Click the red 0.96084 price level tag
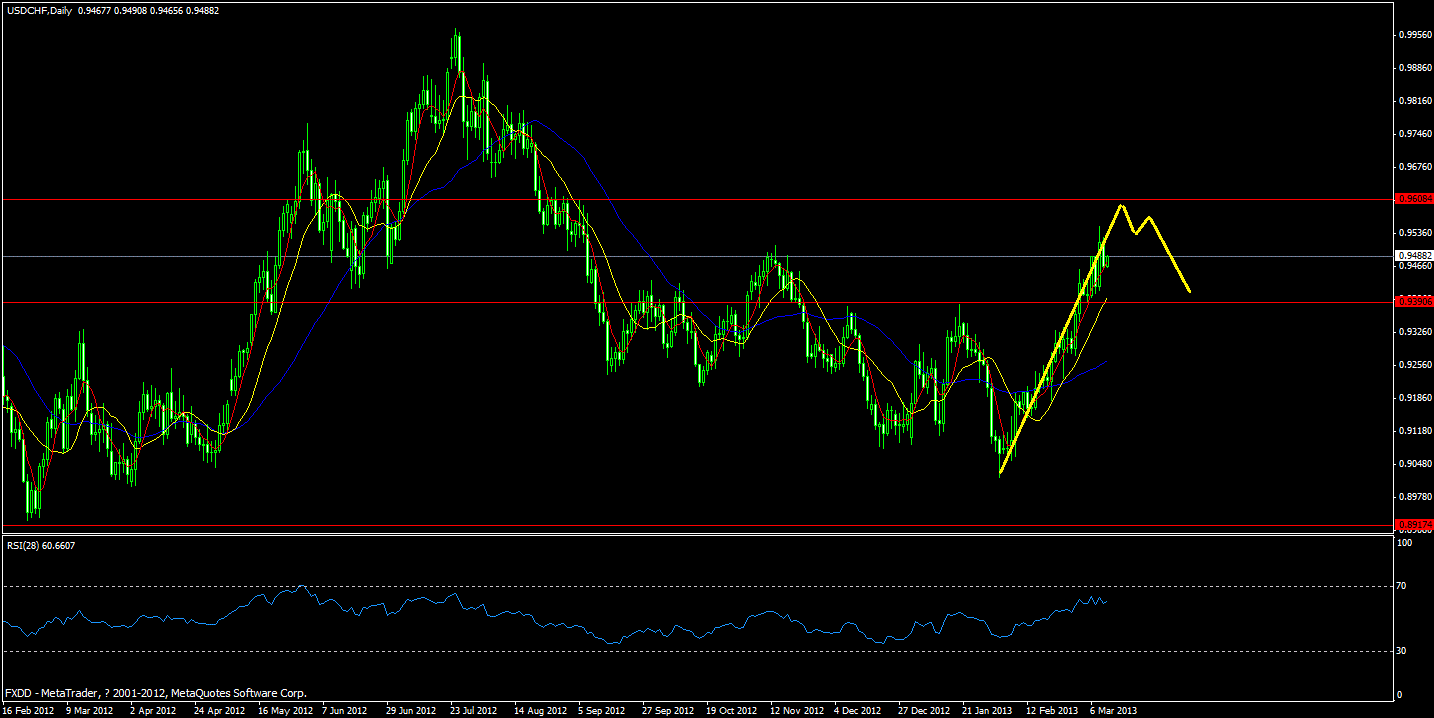Image resolution: width=1434 pixels, height=718 pixels. tap(1414, 200)
